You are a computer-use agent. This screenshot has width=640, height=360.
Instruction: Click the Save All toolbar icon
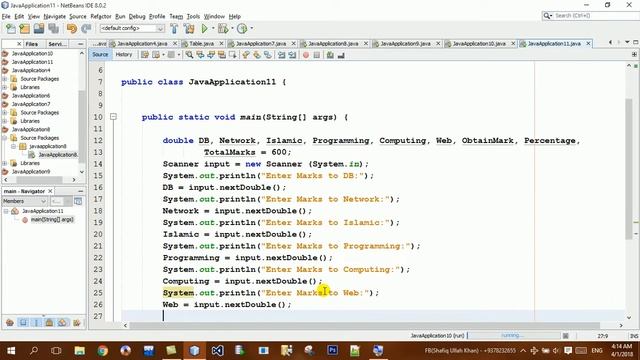click(53, 29)
